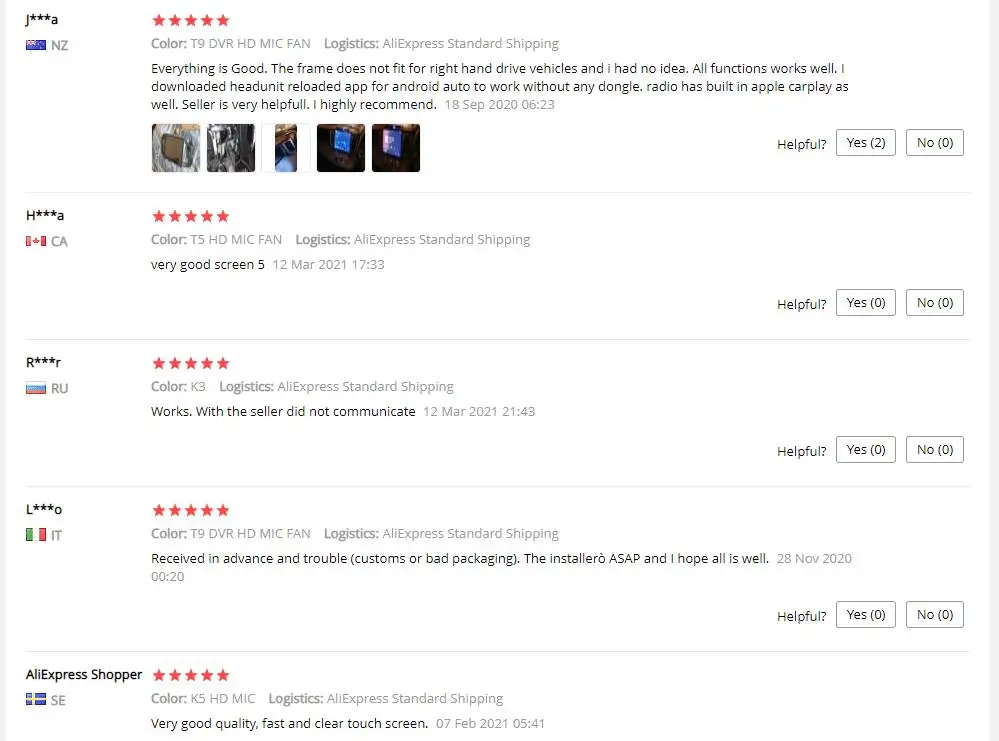This screenshot has height=741, width=999.
Task: Click No (0) on J***a's review
Action: [x=935, y=143]
